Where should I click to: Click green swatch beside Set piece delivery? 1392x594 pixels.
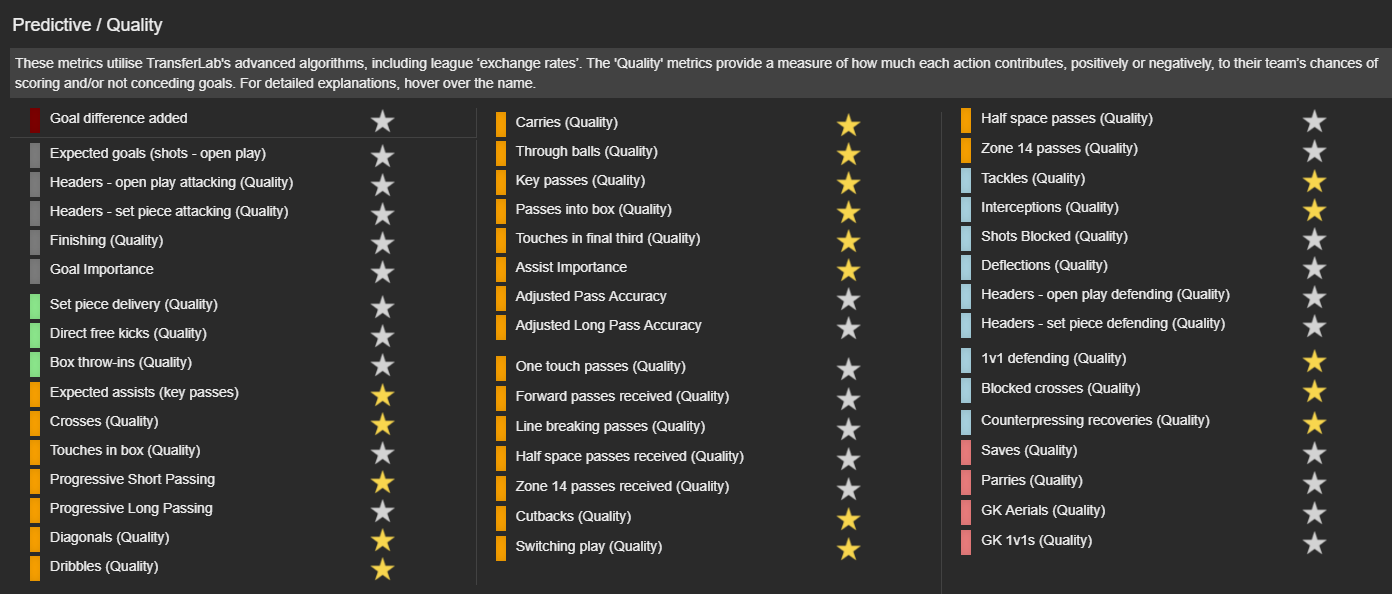coord(35,307)
